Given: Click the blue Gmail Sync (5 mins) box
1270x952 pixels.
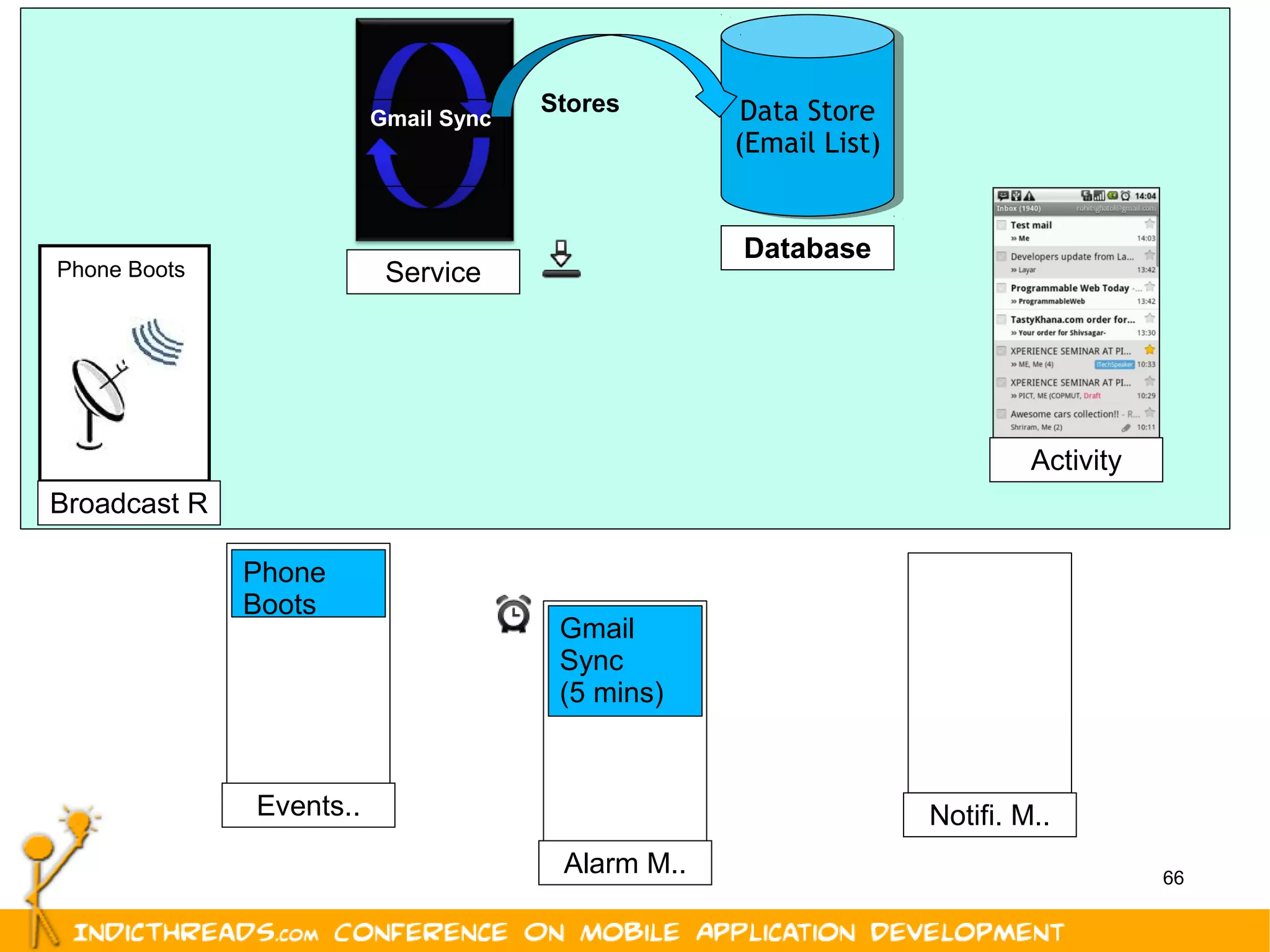Looking at the screenshot, I should point(625,661).
